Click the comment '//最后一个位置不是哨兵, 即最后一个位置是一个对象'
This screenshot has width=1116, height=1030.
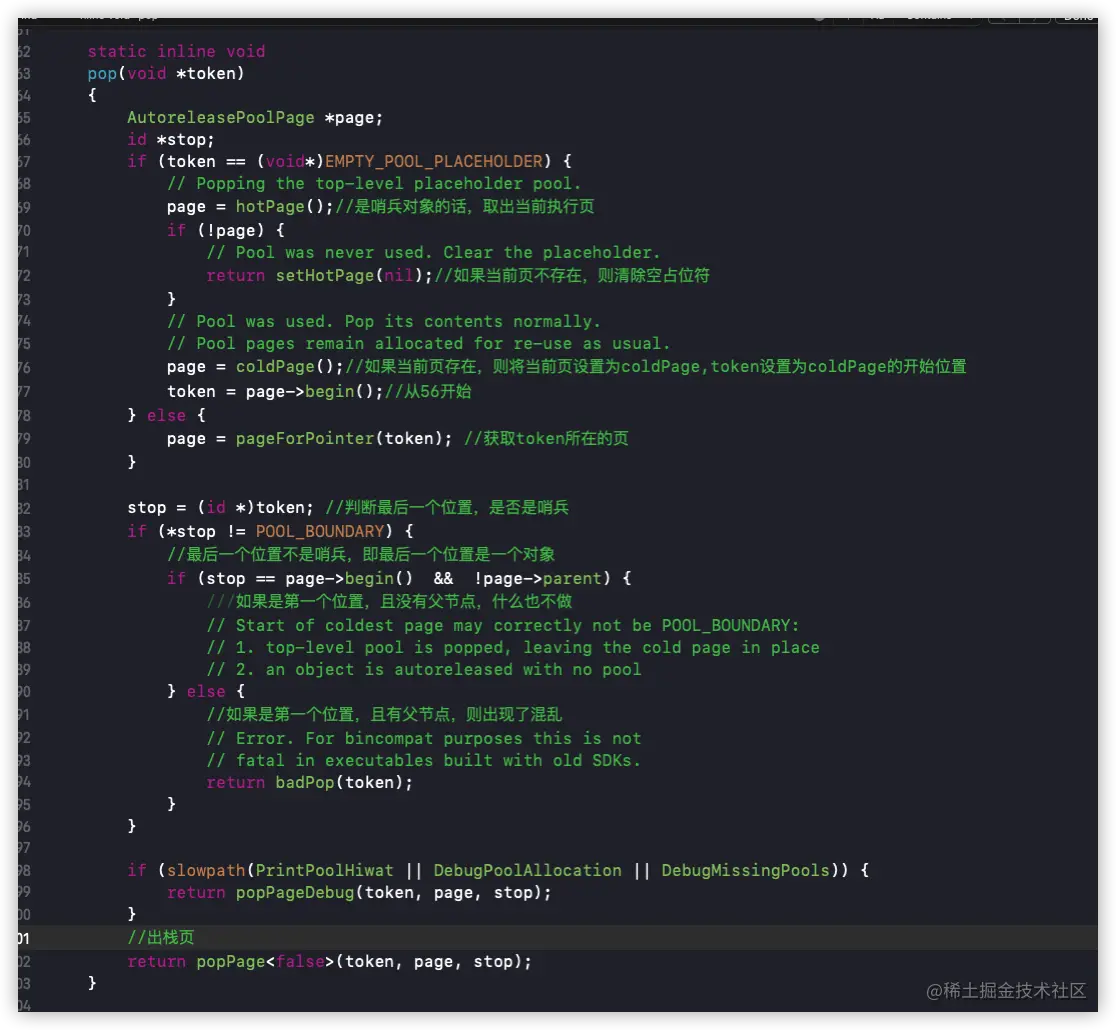tap(361, 555)
